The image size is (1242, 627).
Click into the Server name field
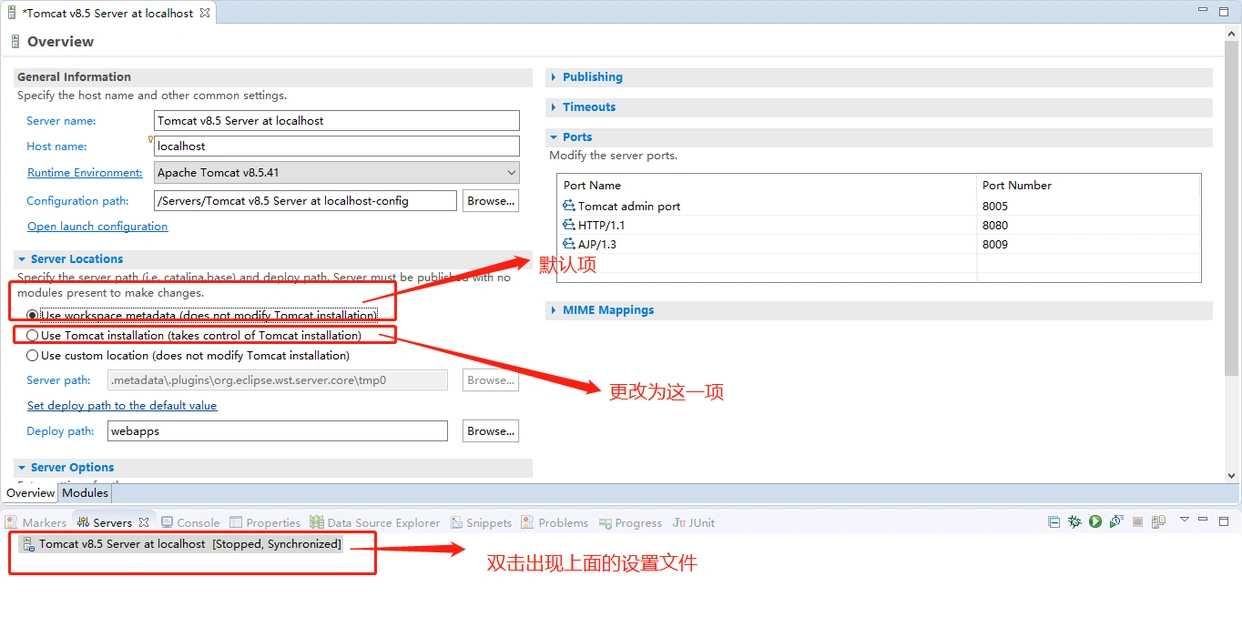click(336, 120)
